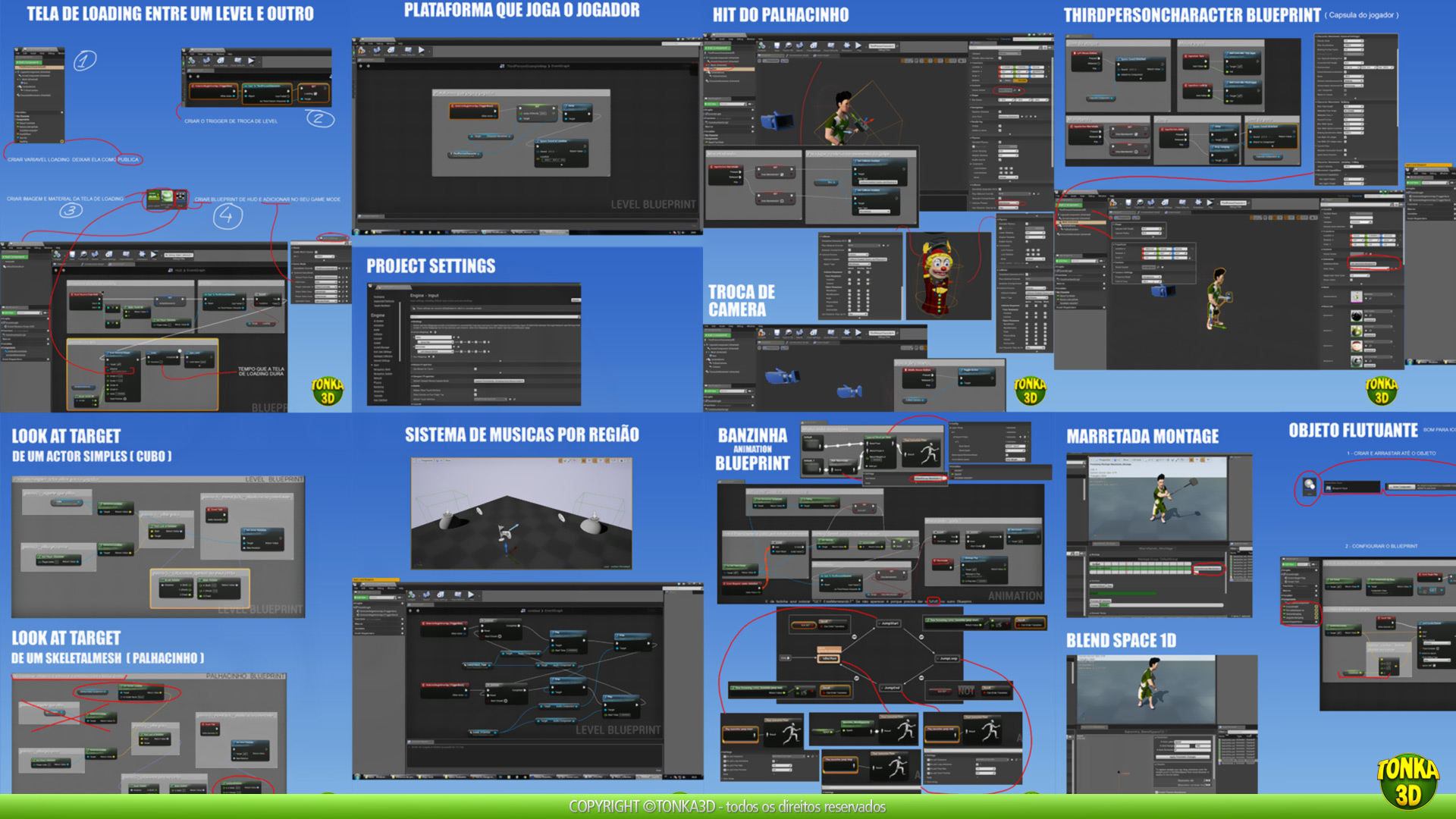The image size is (1456, 819).
Task: Switch to Event Graph tab in Hit do Palhacinho editor
Action: [x=822, y=55]
